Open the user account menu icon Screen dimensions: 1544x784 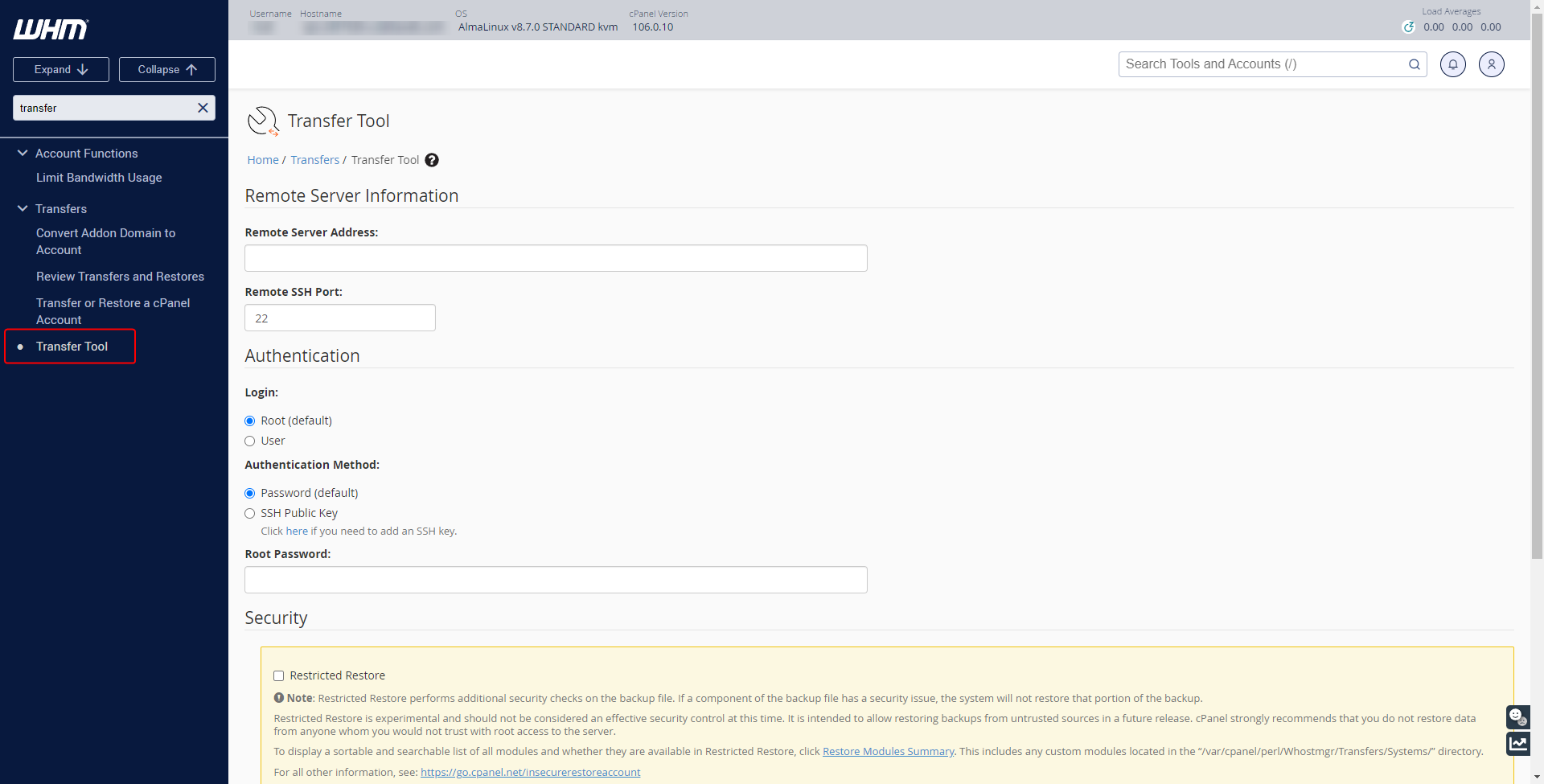[1492, 64]
